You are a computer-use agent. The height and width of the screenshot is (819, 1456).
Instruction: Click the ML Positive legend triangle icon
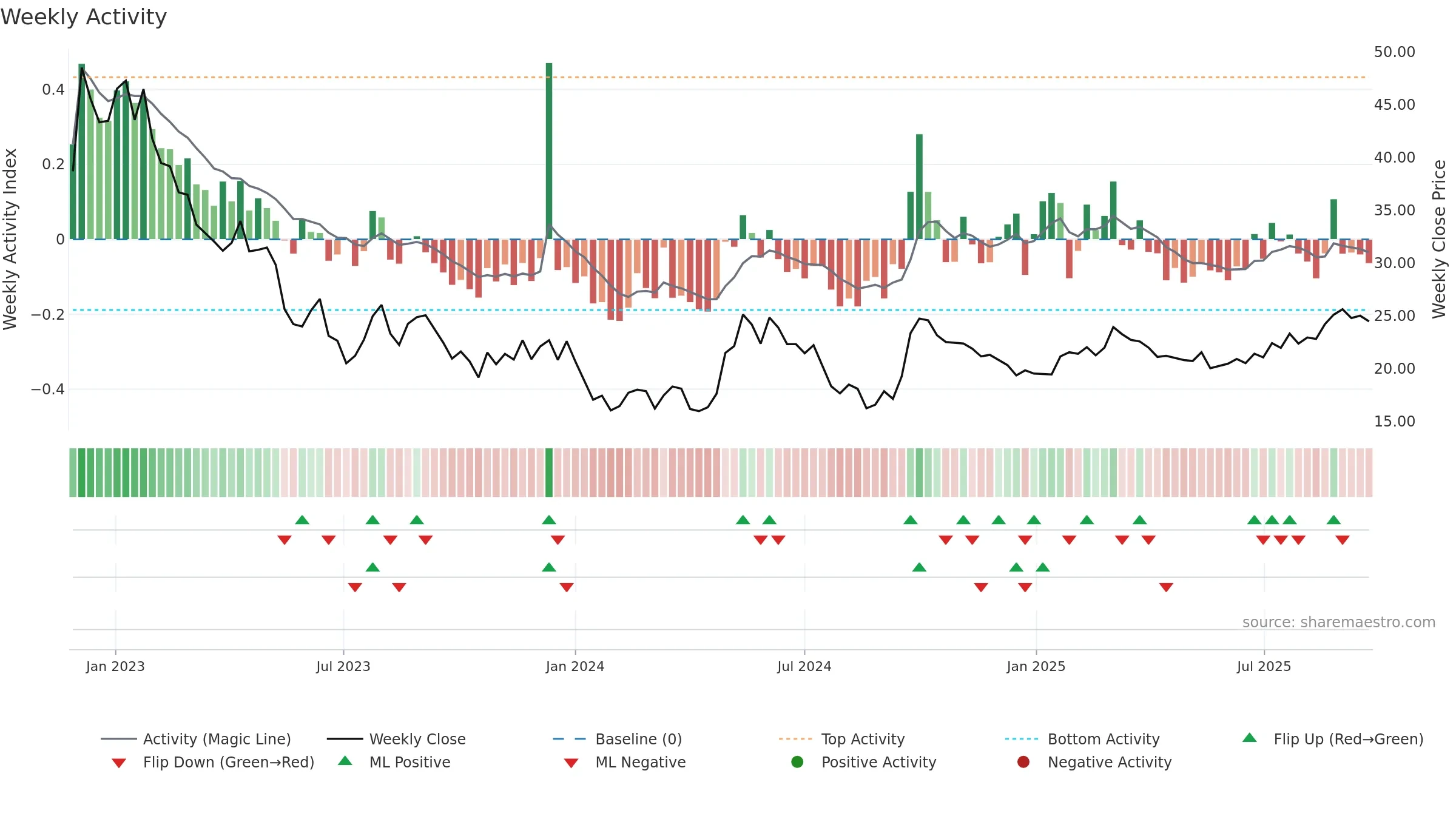345,761
